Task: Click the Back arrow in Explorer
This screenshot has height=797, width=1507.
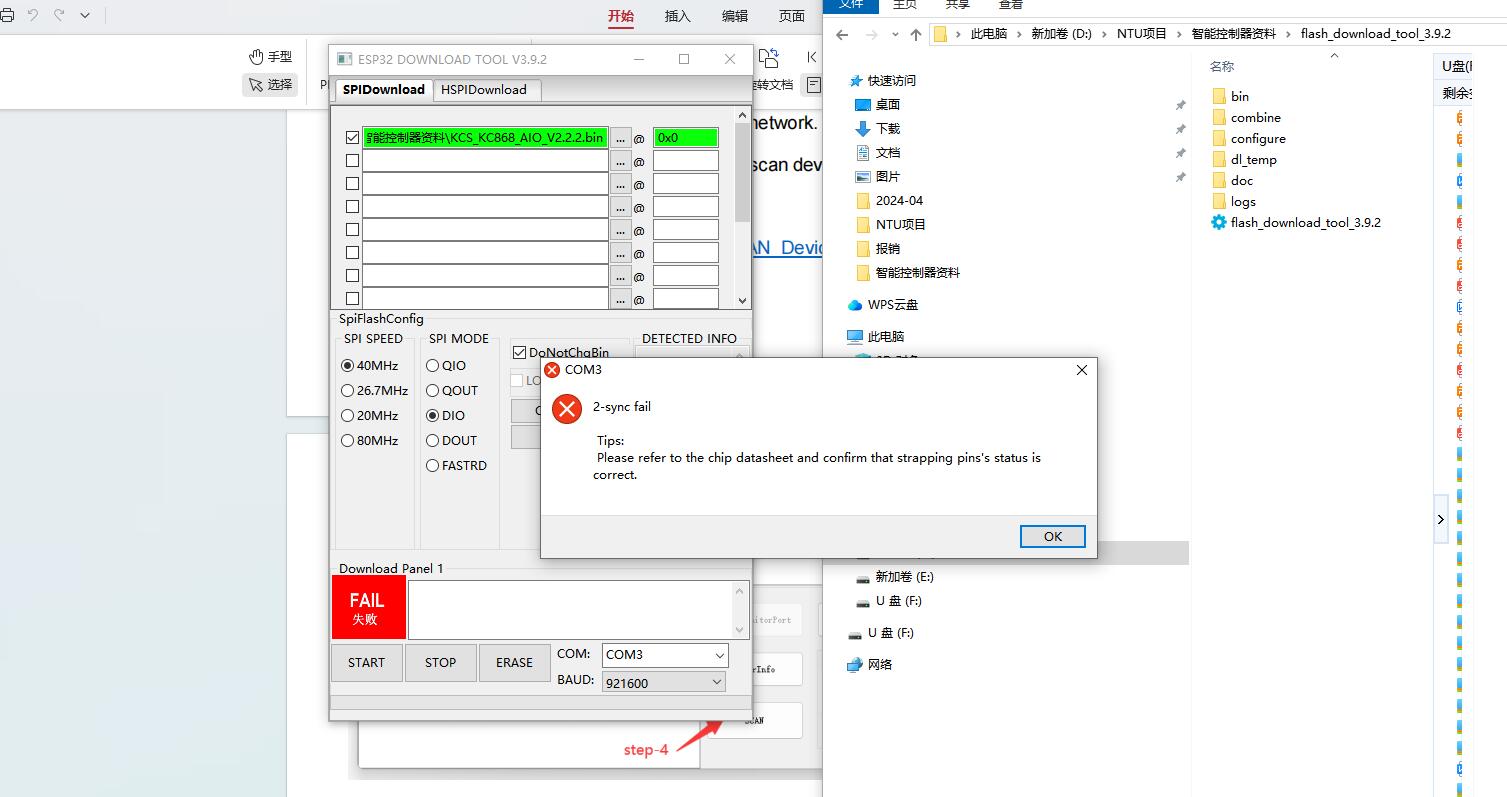Action: point(842,34)
